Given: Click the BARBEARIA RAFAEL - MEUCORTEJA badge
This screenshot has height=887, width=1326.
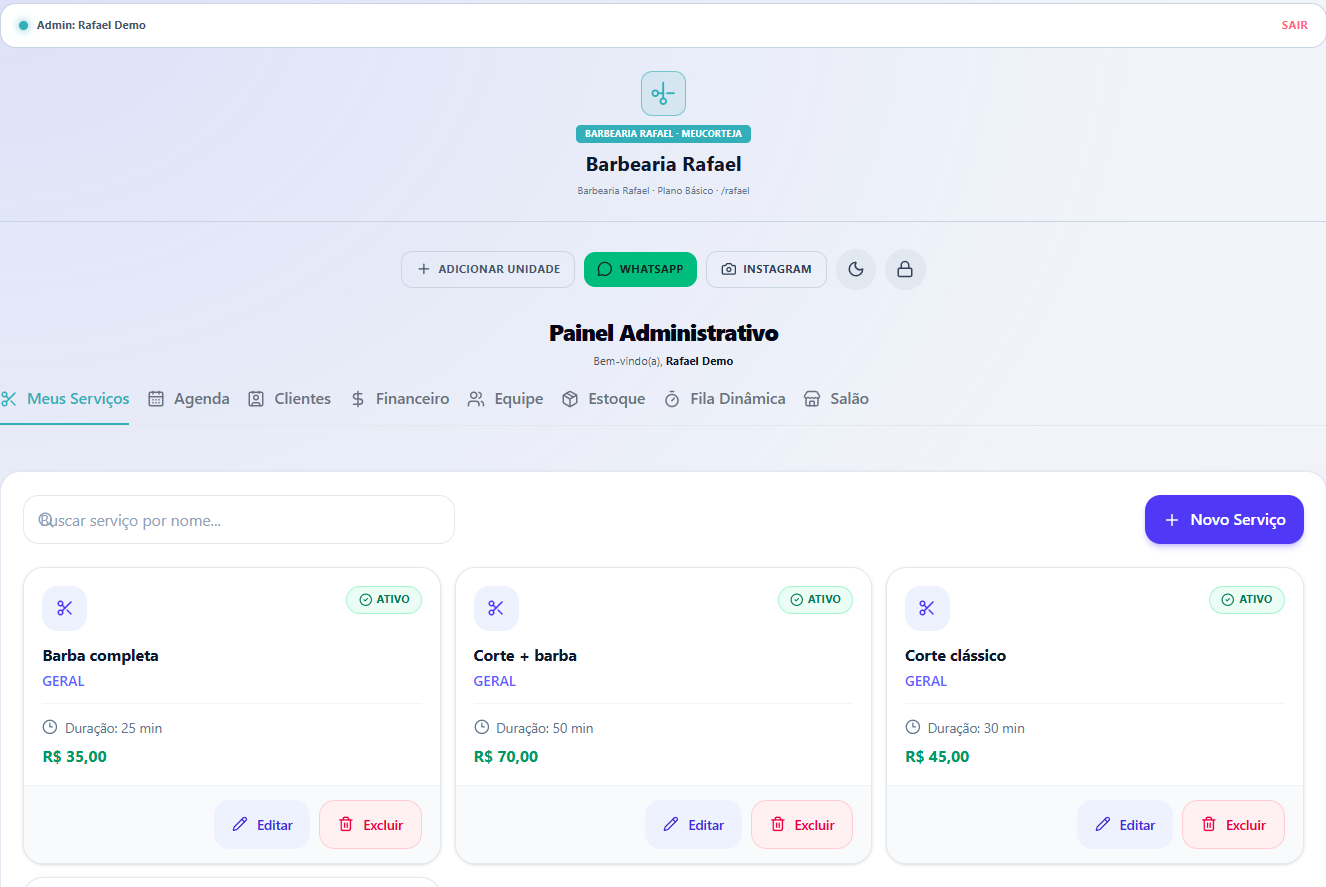Looking at the screenshot, I should tap(663, 134).
